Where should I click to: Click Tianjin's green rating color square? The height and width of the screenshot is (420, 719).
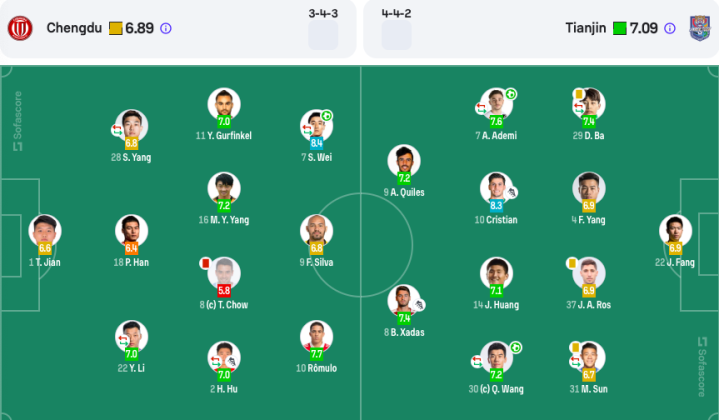pyautogui.click(x=619, y=28)
